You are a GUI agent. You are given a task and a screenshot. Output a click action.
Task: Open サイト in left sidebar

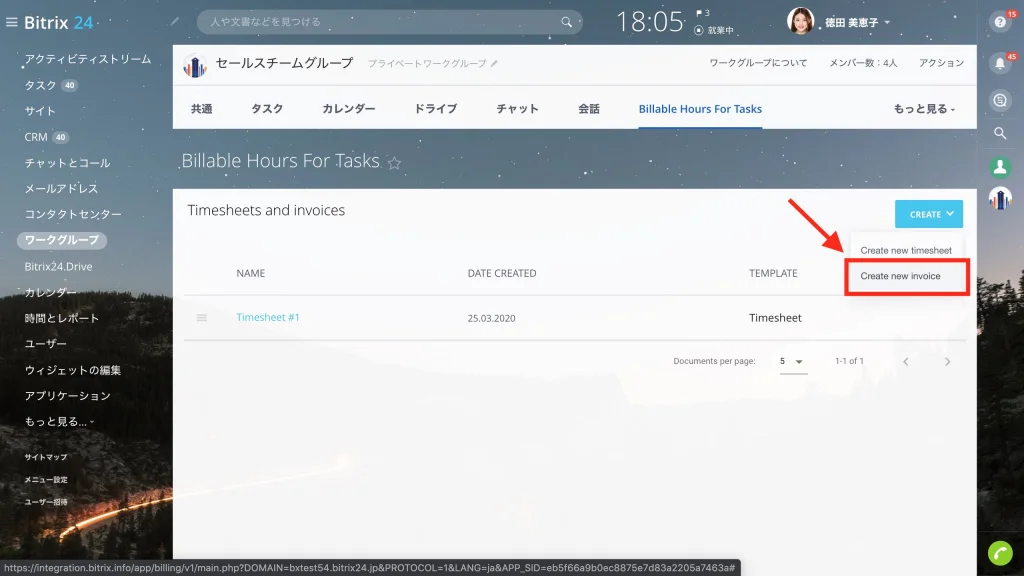[40, 111]
